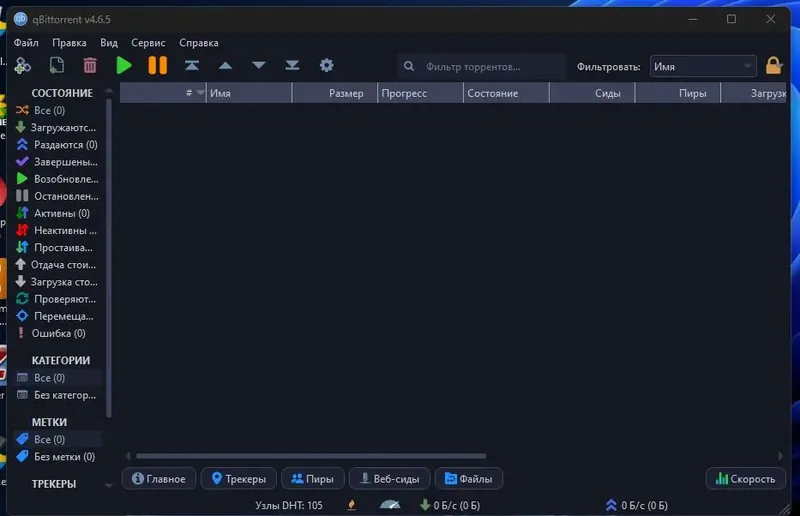This screenshot has width=800, height=516.
Task: Select the Без метки (0) item
Action: (58, 457)
